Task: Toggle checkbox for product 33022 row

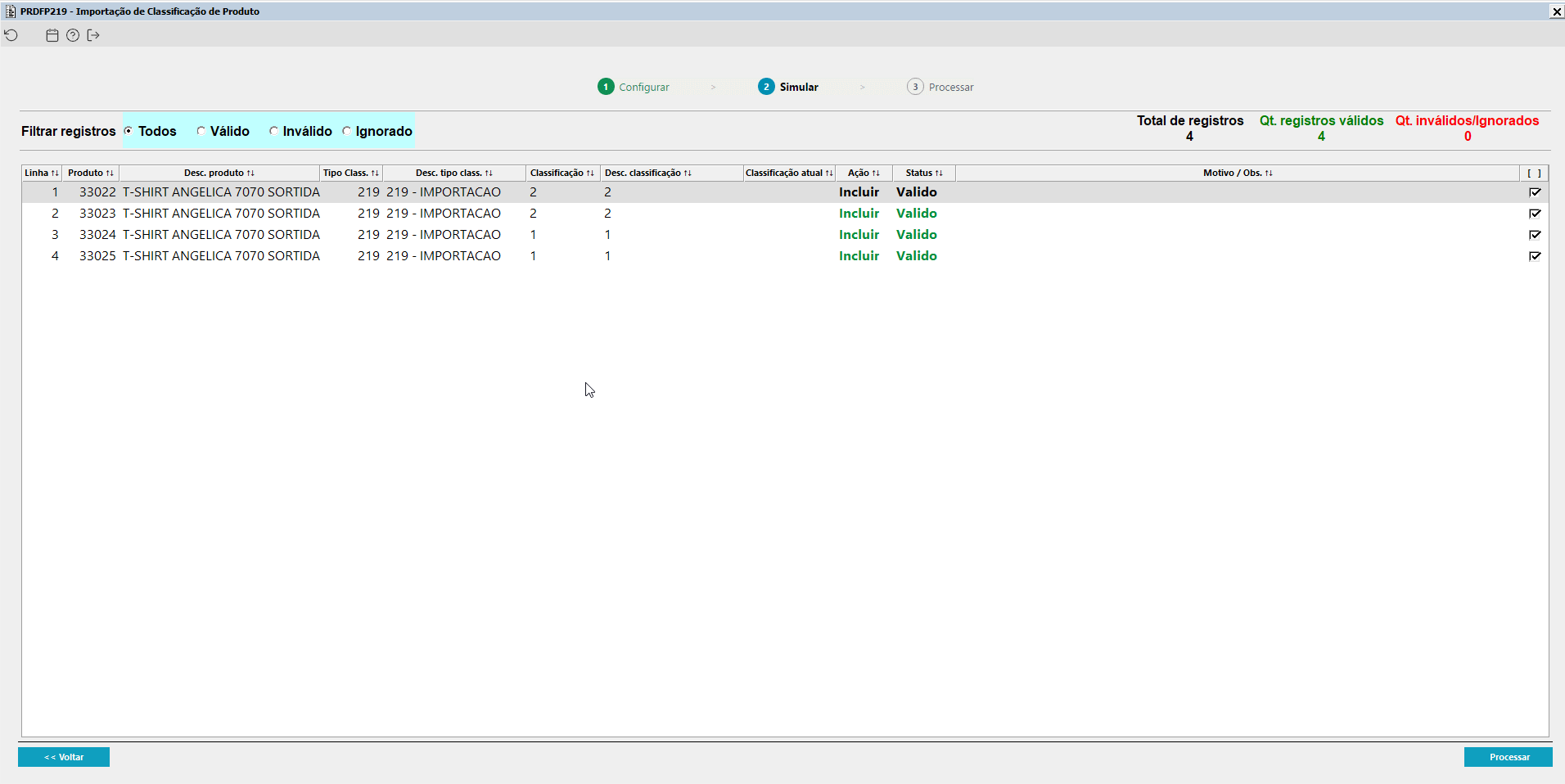Action: tap(1535, 192)
